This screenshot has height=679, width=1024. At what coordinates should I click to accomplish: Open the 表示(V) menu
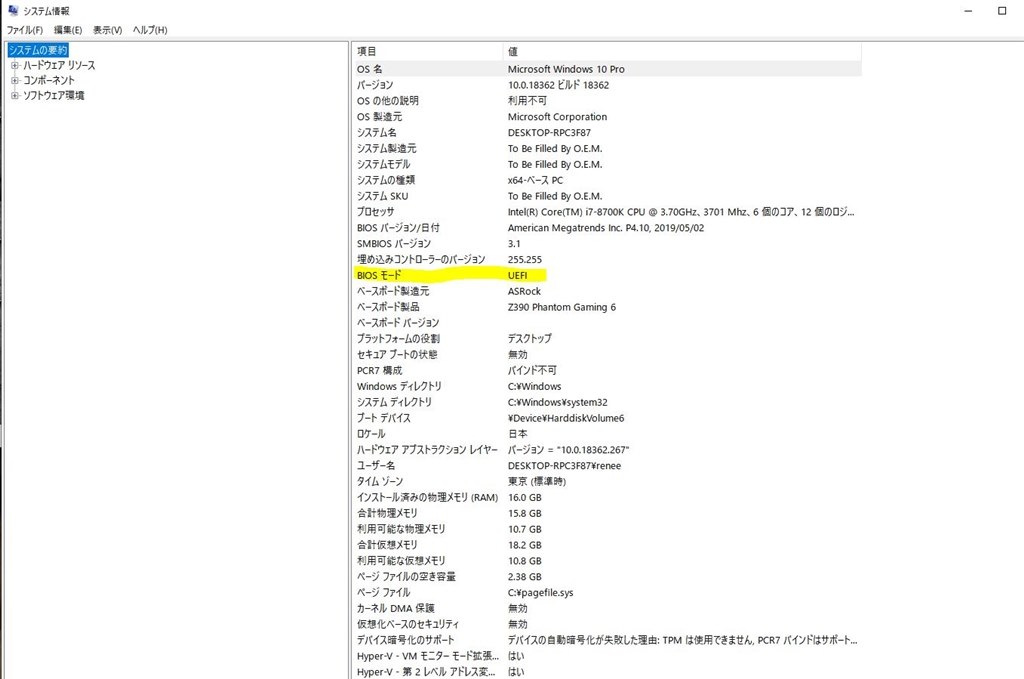(x=107, y=30)
